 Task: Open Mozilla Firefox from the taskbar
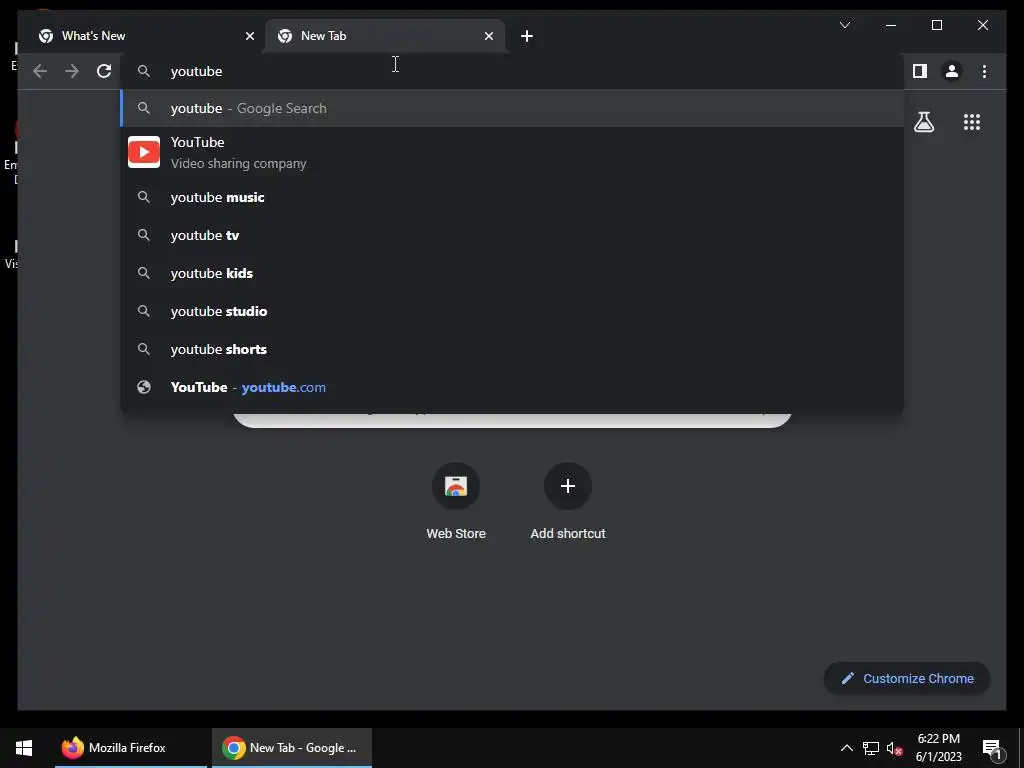pyautogui.click(x=131, y=748)
